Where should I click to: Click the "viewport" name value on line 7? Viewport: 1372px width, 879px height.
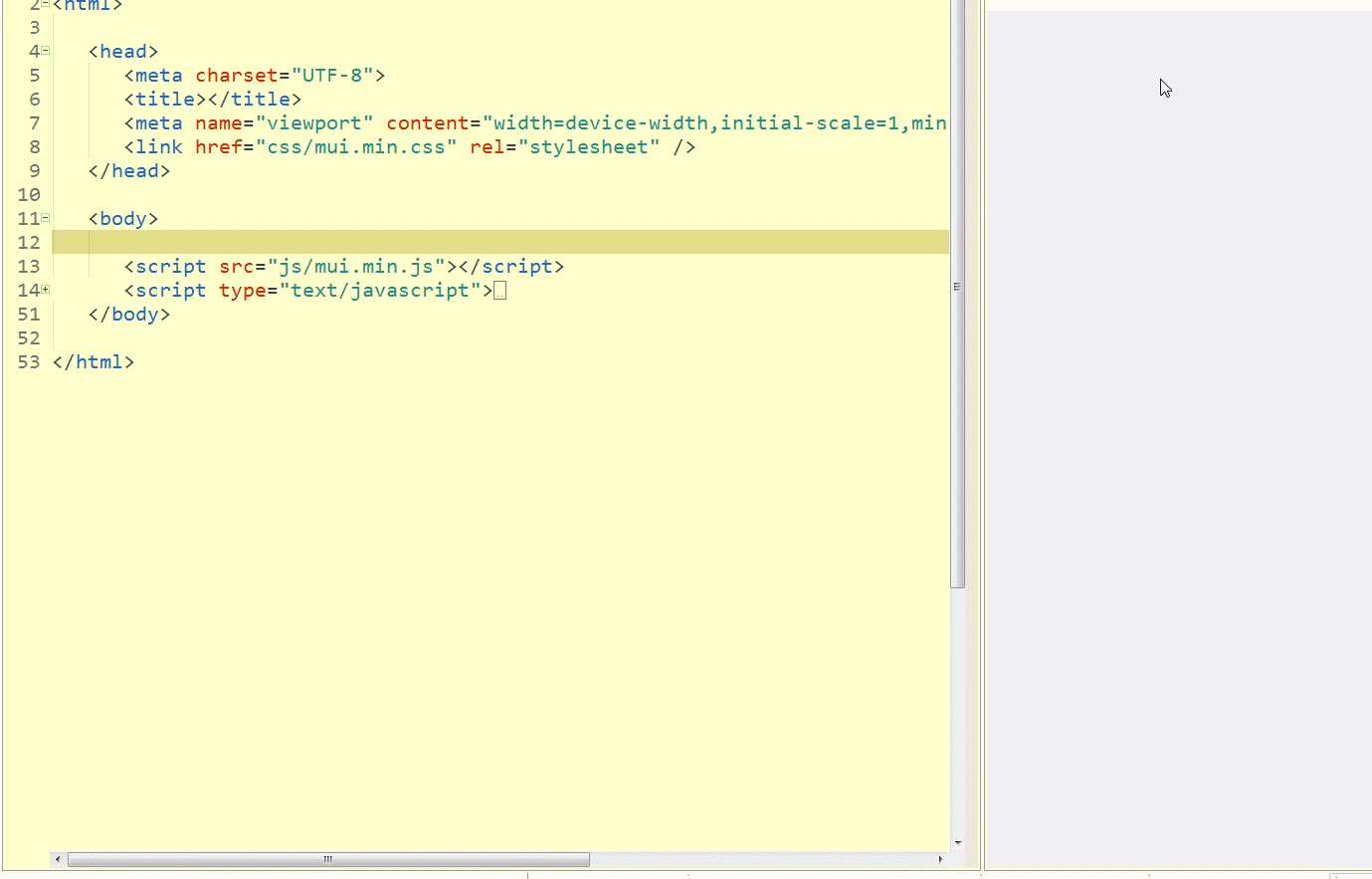click(314, 123)
